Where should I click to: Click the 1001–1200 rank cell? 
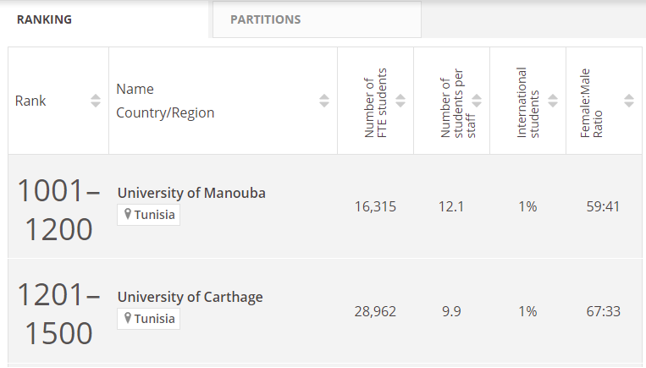[58, 209]
